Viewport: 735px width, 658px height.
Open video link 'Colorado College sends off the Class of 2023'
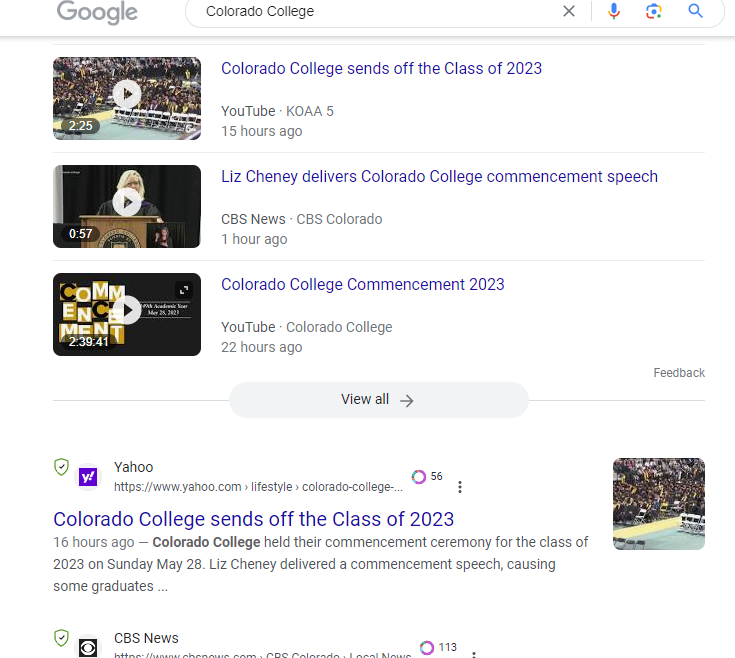click(x=381, y=68)
